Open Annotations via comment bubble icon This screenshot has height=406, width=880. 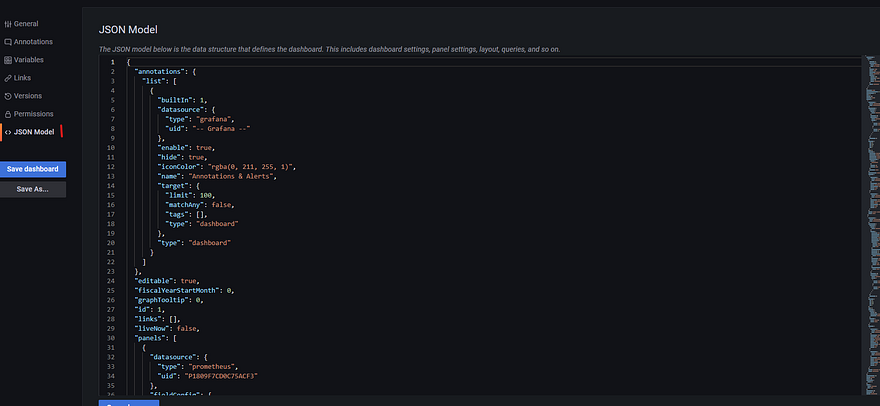8,42
